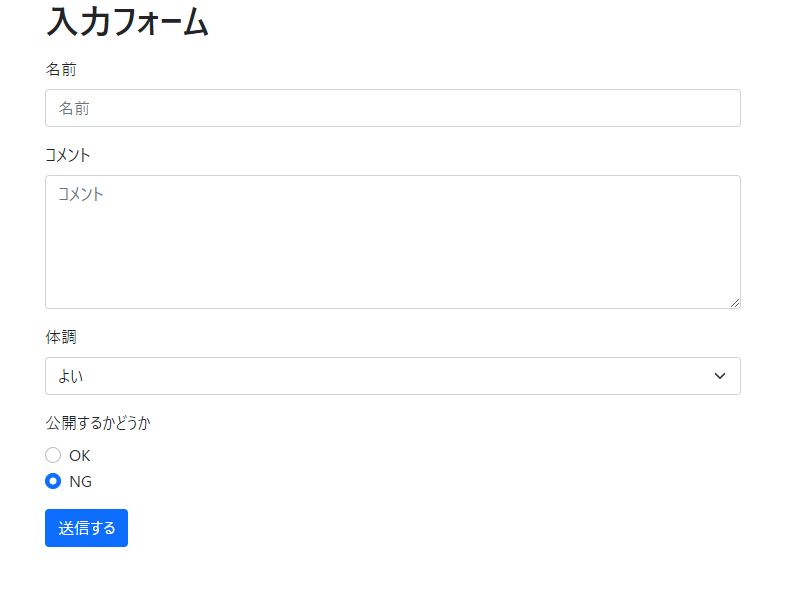Click inside the コメント textarea
Viewport: 786px width, 613px height.
pyautogui.click(x=393, y=242)
